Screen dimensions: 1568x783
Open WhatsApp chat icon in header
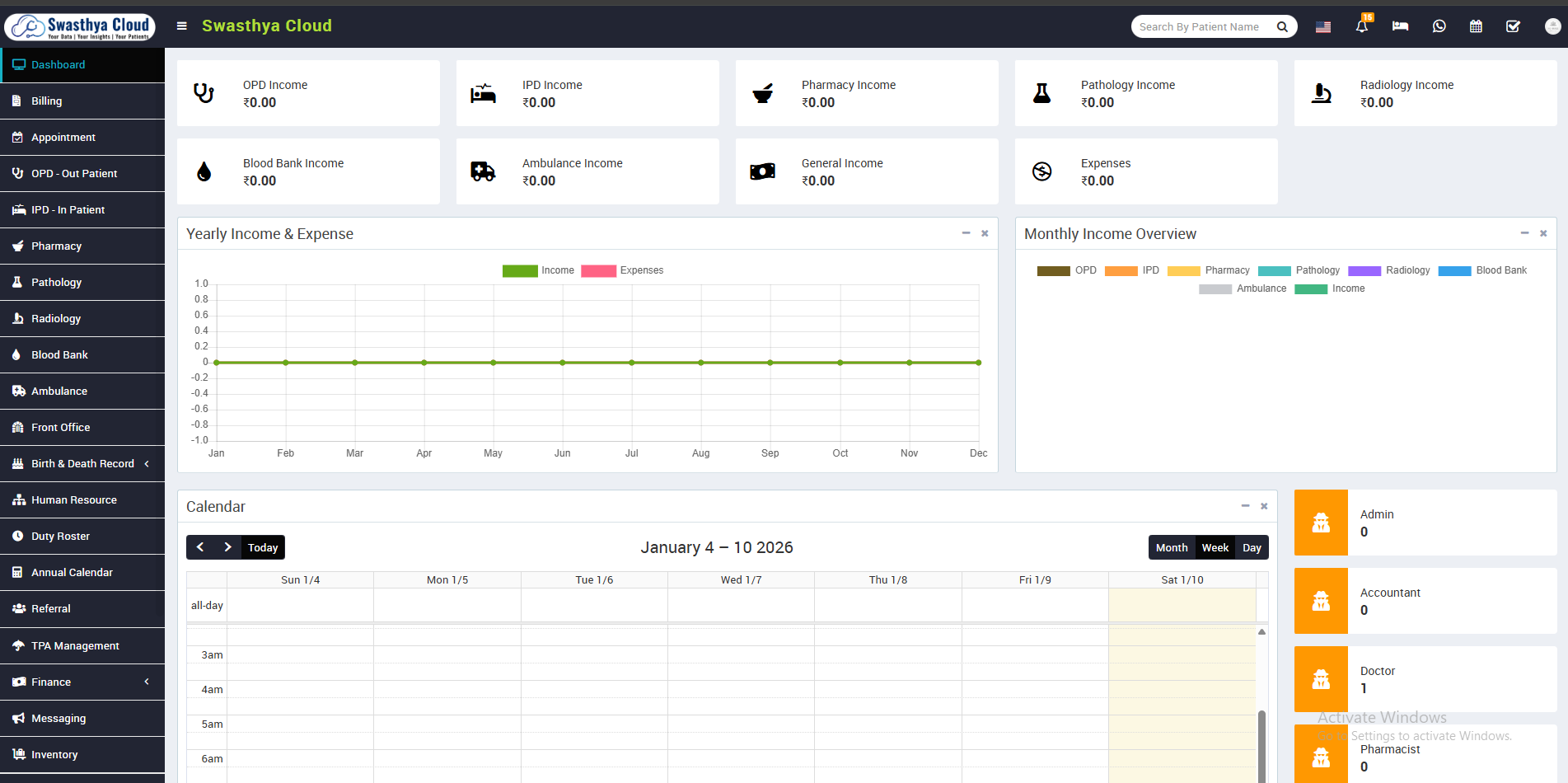(1439, 26)
